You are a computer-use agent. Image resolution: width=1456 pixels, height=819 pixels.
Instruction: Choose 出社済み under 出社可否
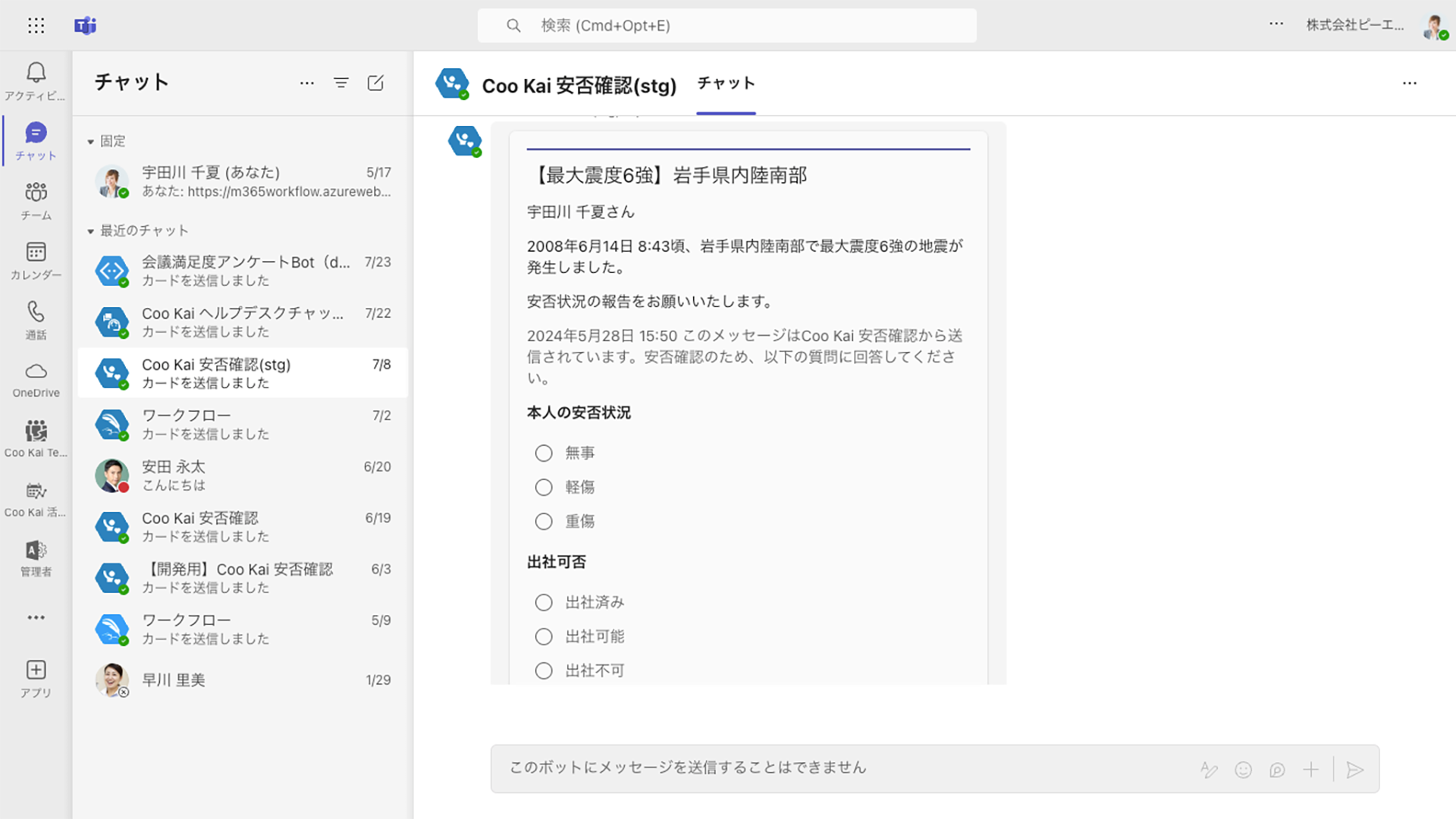point(544,602)
